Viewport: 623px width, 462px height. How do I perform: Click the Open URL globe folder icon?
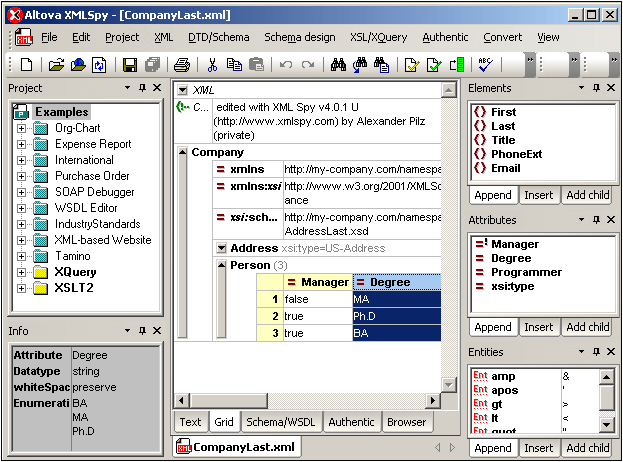pos(78,64)
